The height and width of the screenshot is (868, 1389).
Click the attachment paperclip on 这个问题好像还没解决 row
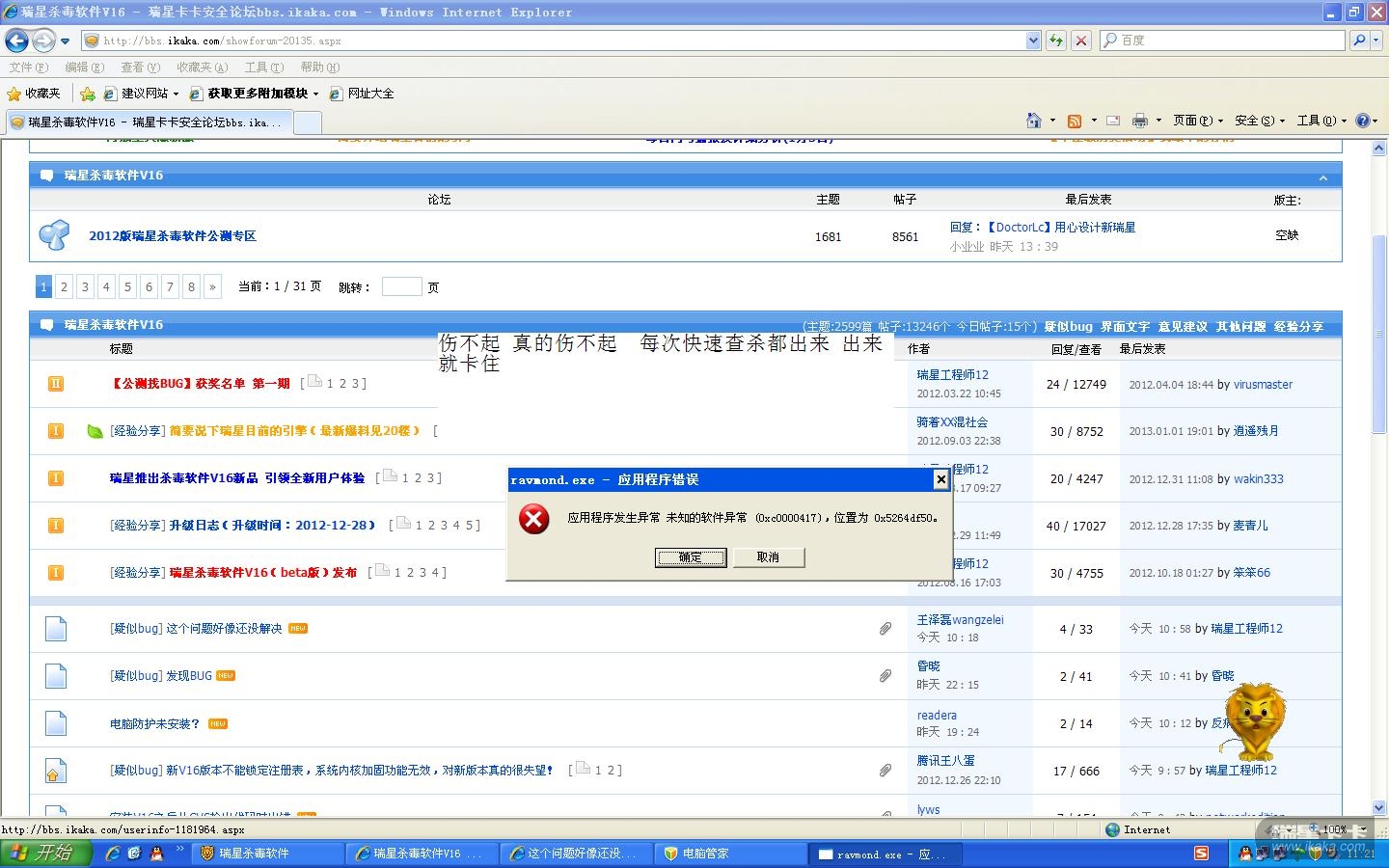(x=885, y=629)
